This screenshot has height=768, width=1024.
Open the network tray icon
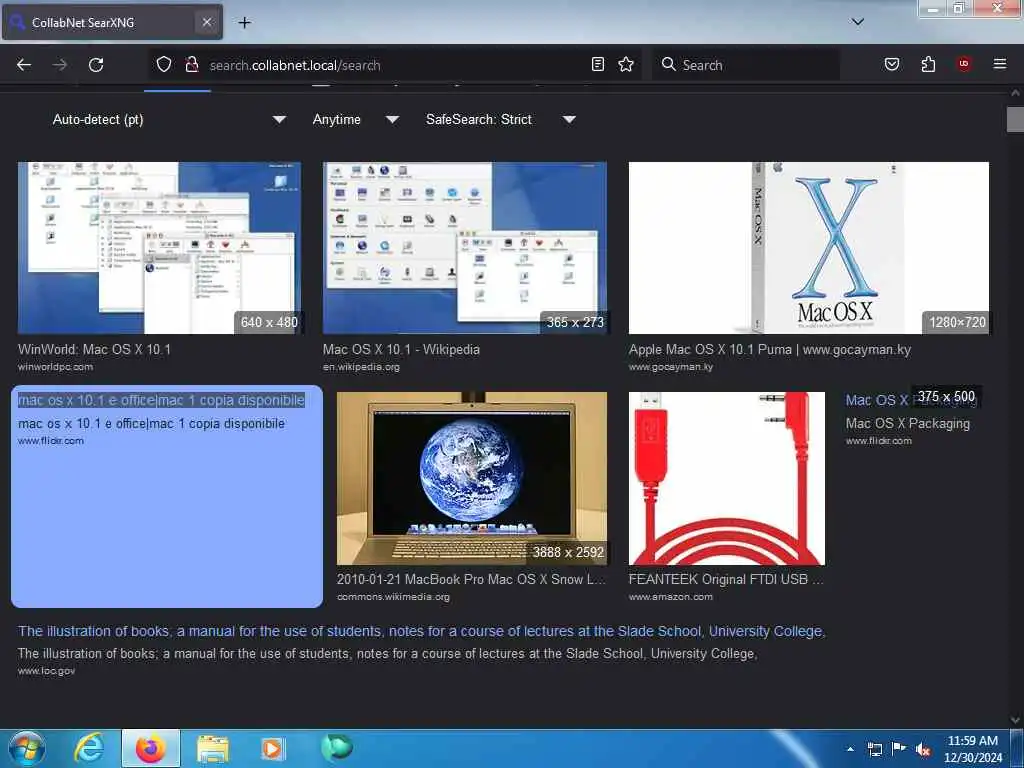[875, 749]
